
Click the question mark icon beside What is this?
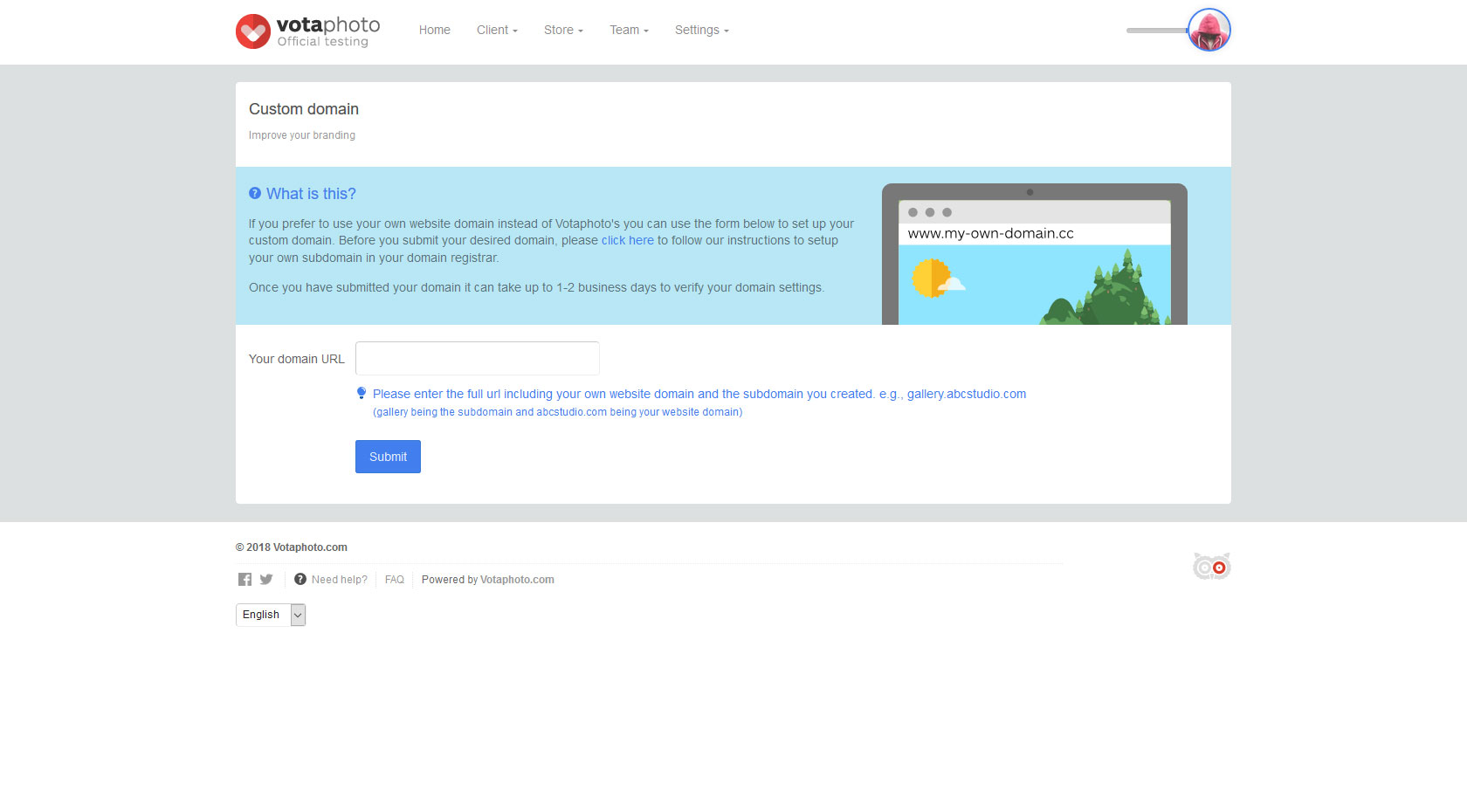click(x=255, y=193)
